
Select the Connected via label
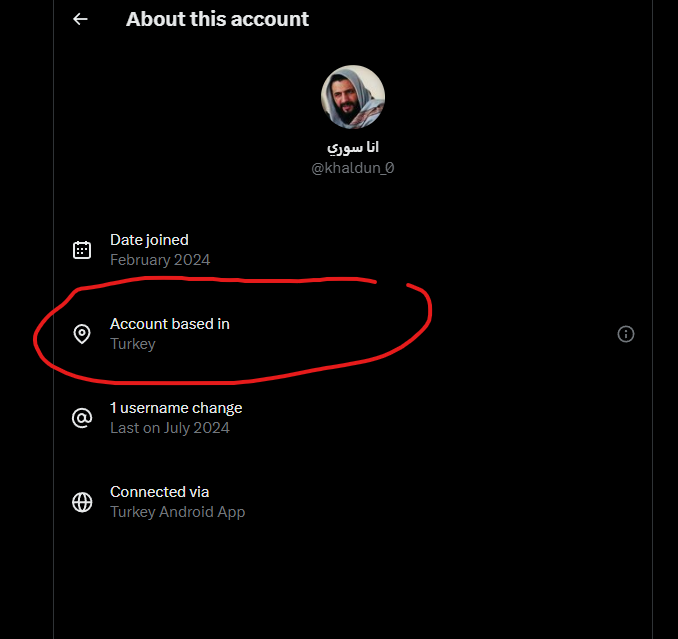pos(159,492)
